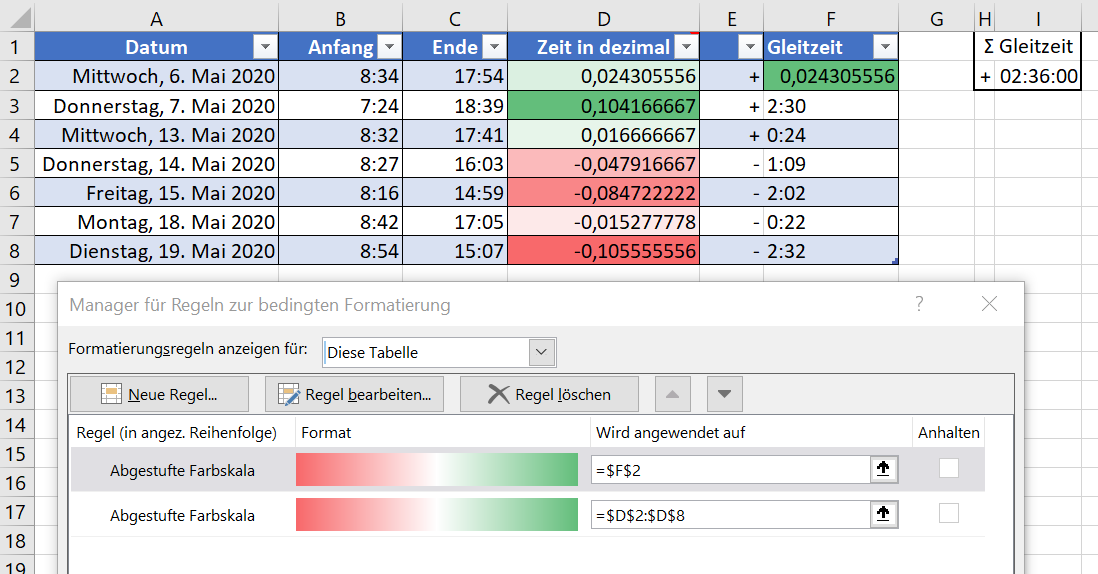Open the Ende column filter dropdown
The height and width of the screenshot is (574, 1098).
coord(494,47)
